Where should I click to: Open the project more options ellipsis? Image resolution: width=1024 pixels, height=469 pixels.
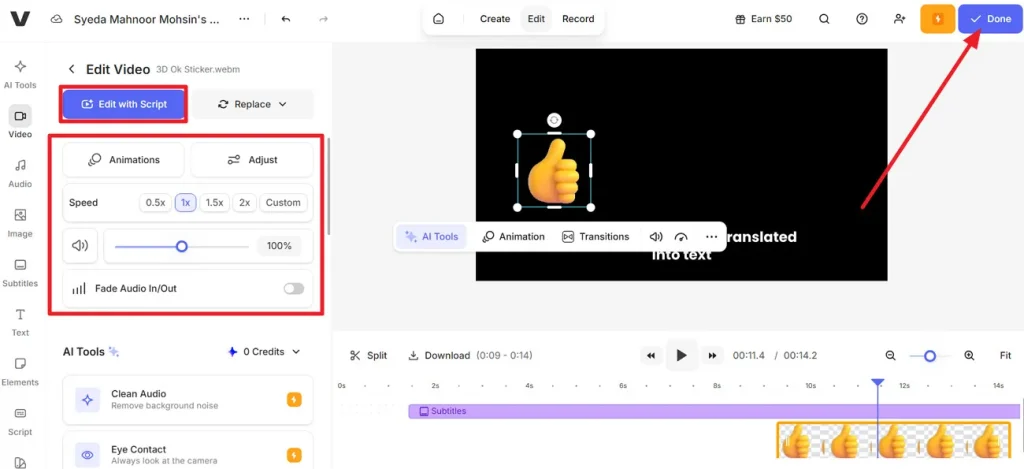244,19
